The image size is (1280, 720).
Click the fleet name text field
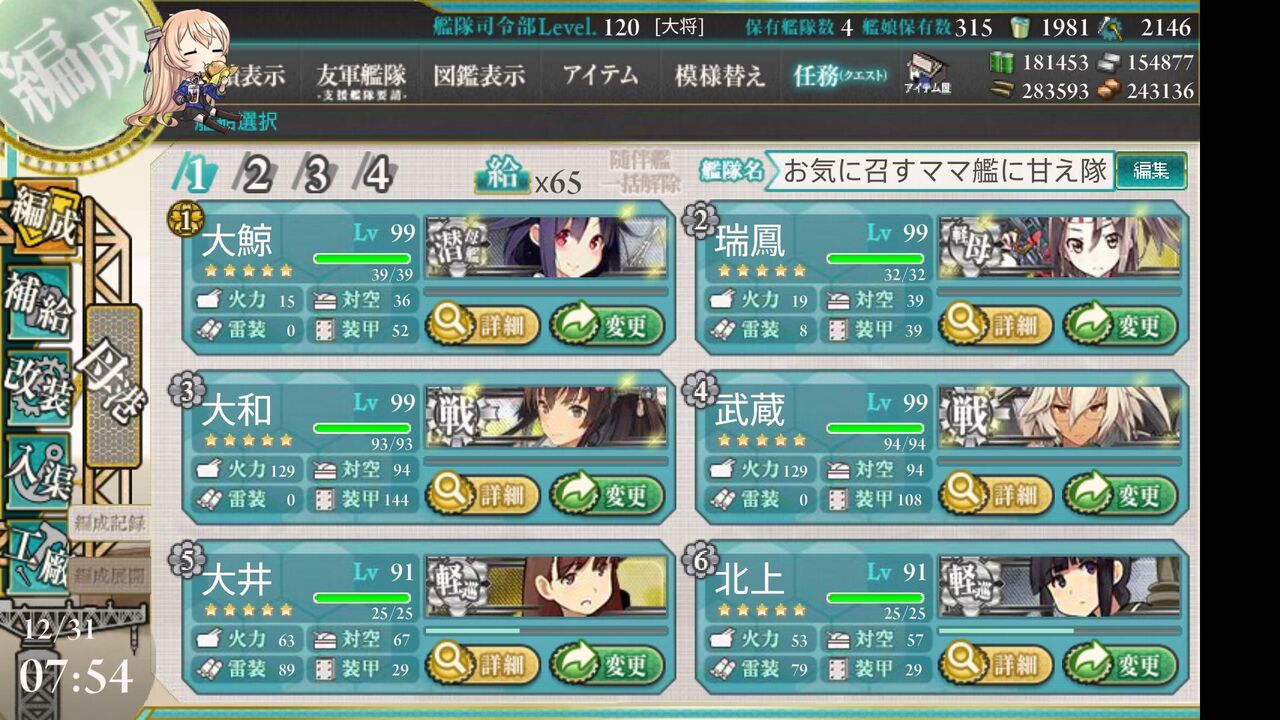coord(944,171)
